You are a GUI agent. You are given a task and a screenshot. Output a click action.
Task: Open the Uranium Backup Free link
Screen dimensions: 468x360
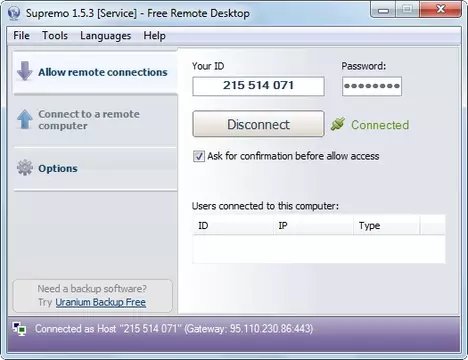pyautogui.click(x=101, y=302)
